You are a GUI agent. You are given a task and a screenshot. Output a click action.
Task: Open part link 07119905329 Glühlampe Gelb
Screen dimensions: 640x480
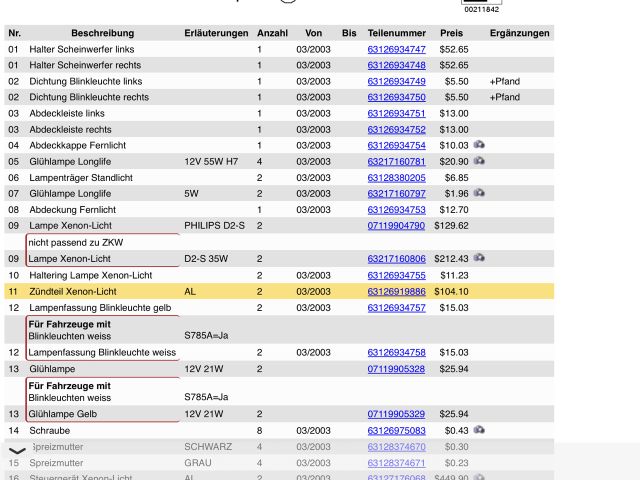[396, 414]
